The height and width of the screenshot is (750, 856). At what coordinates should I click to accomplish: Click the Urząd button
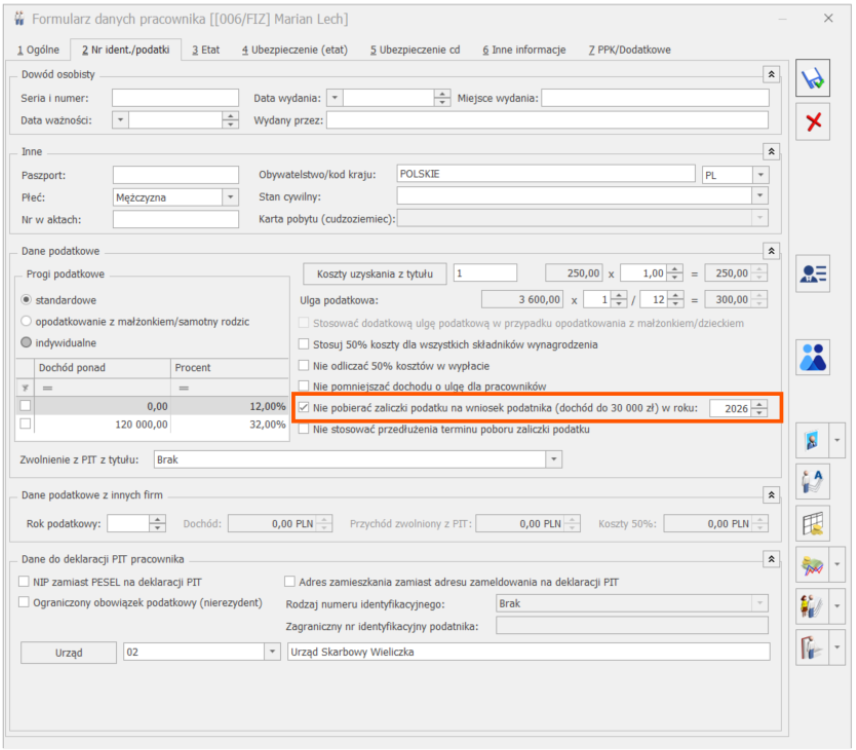coord(69,652)
